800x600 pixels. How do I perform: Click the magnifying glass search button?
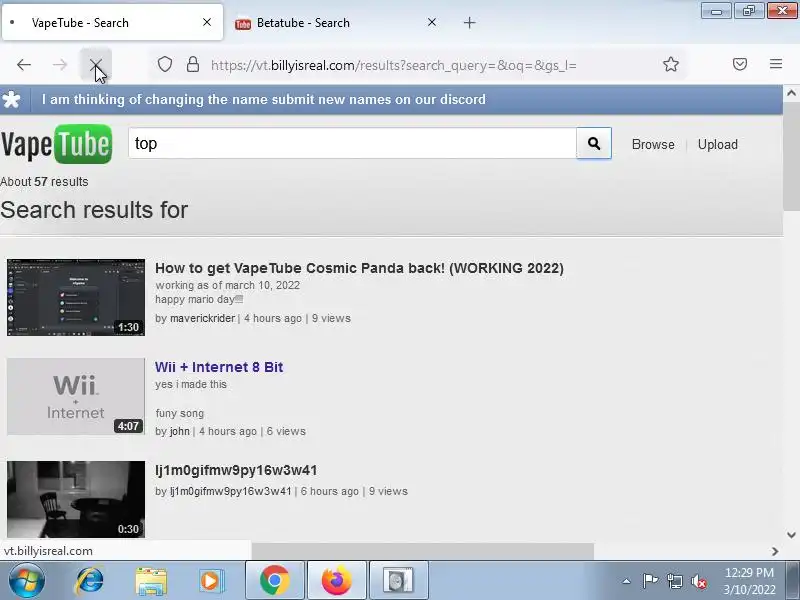[594, 143]
